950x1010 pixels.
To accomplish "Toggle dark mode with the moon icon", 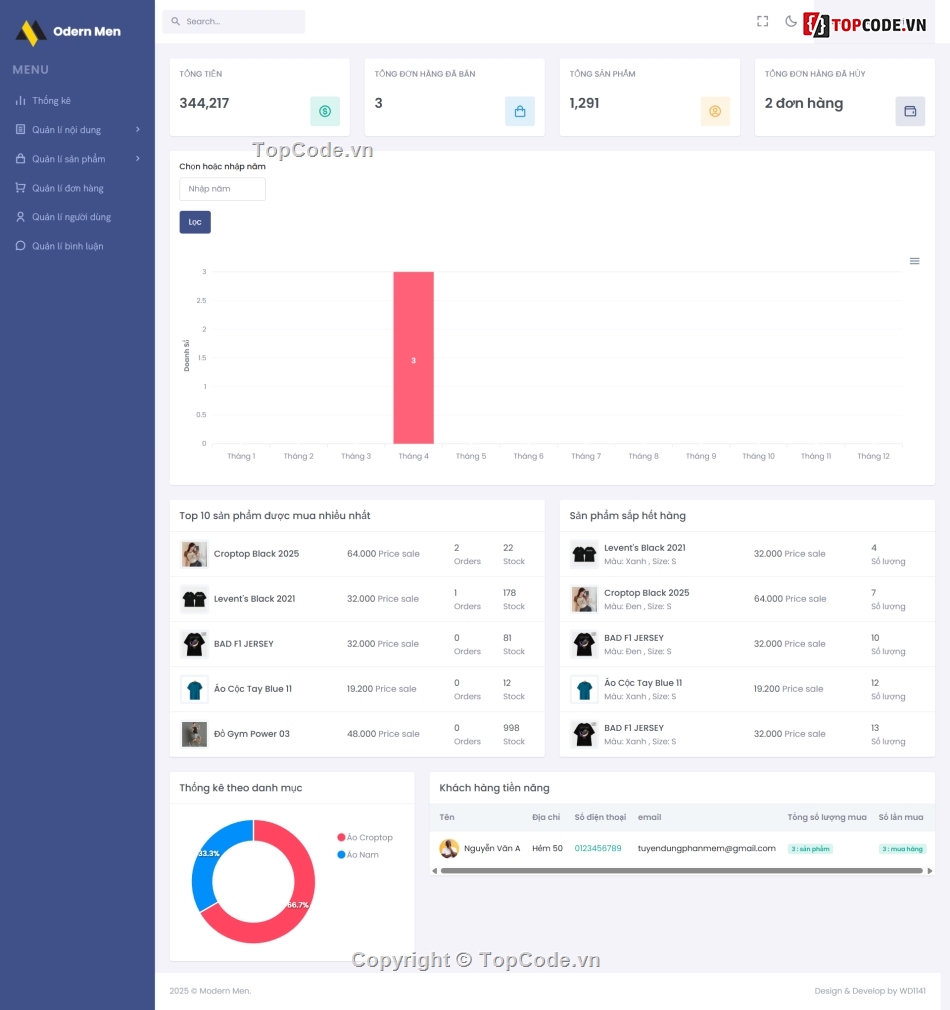I will pyautogui.click(x=791, y=21).
